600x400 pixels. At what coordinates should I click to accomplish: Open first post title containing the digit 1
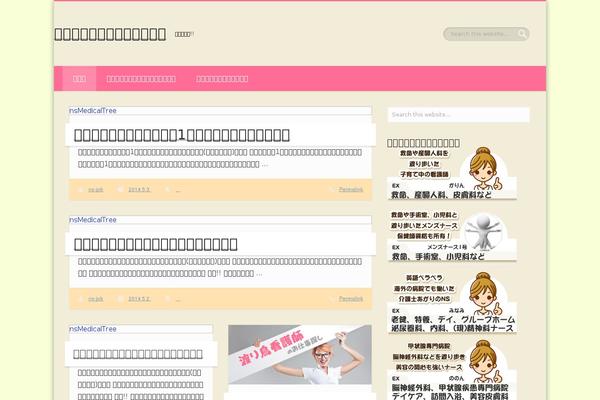[181, 135]
